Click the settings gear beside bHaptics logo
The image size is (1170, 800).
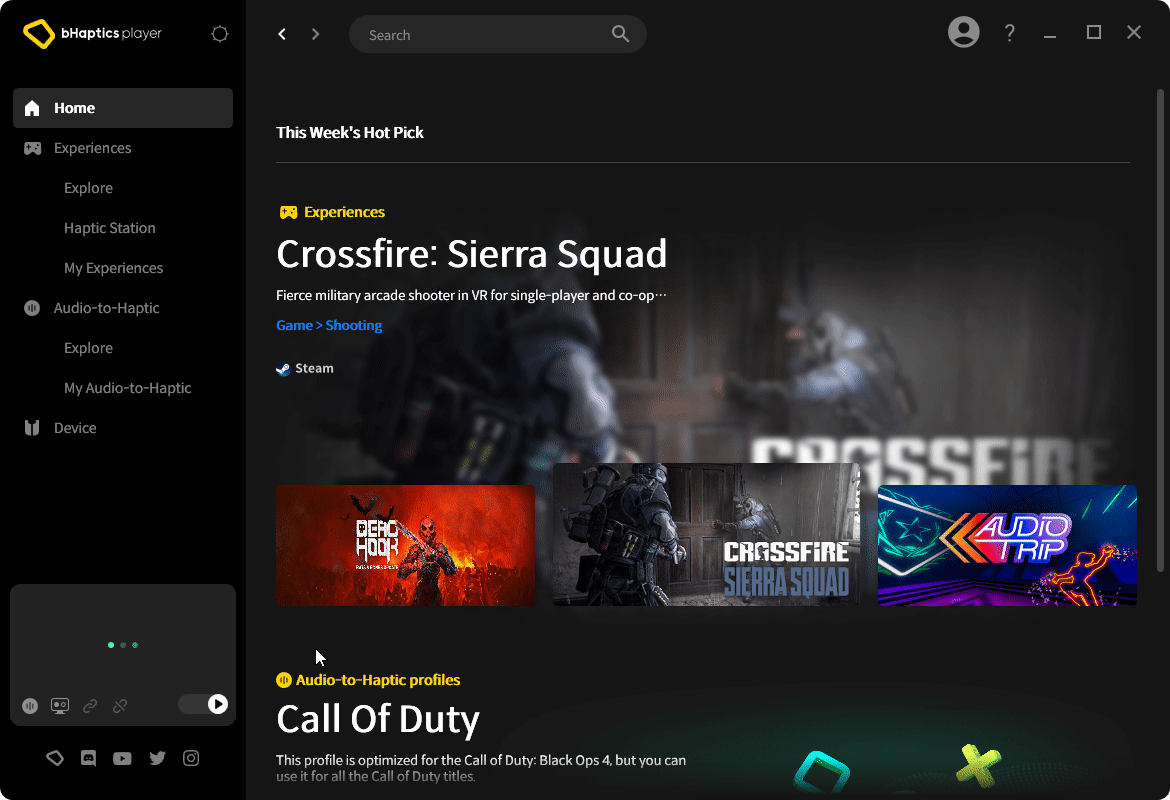pos(220,34)
